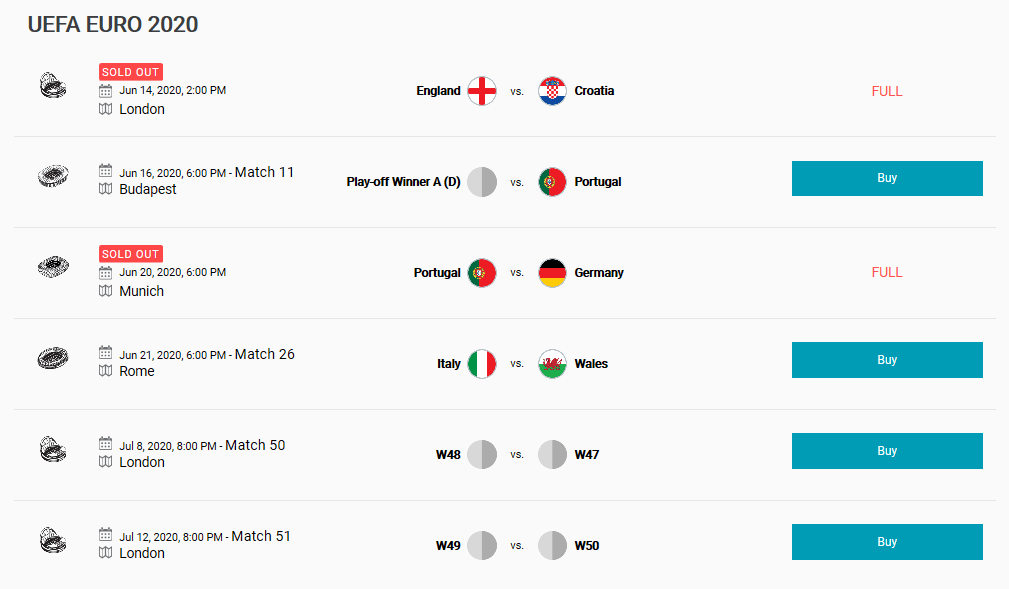
Task: Click stadium icon for Rome match
Action: 53,359
